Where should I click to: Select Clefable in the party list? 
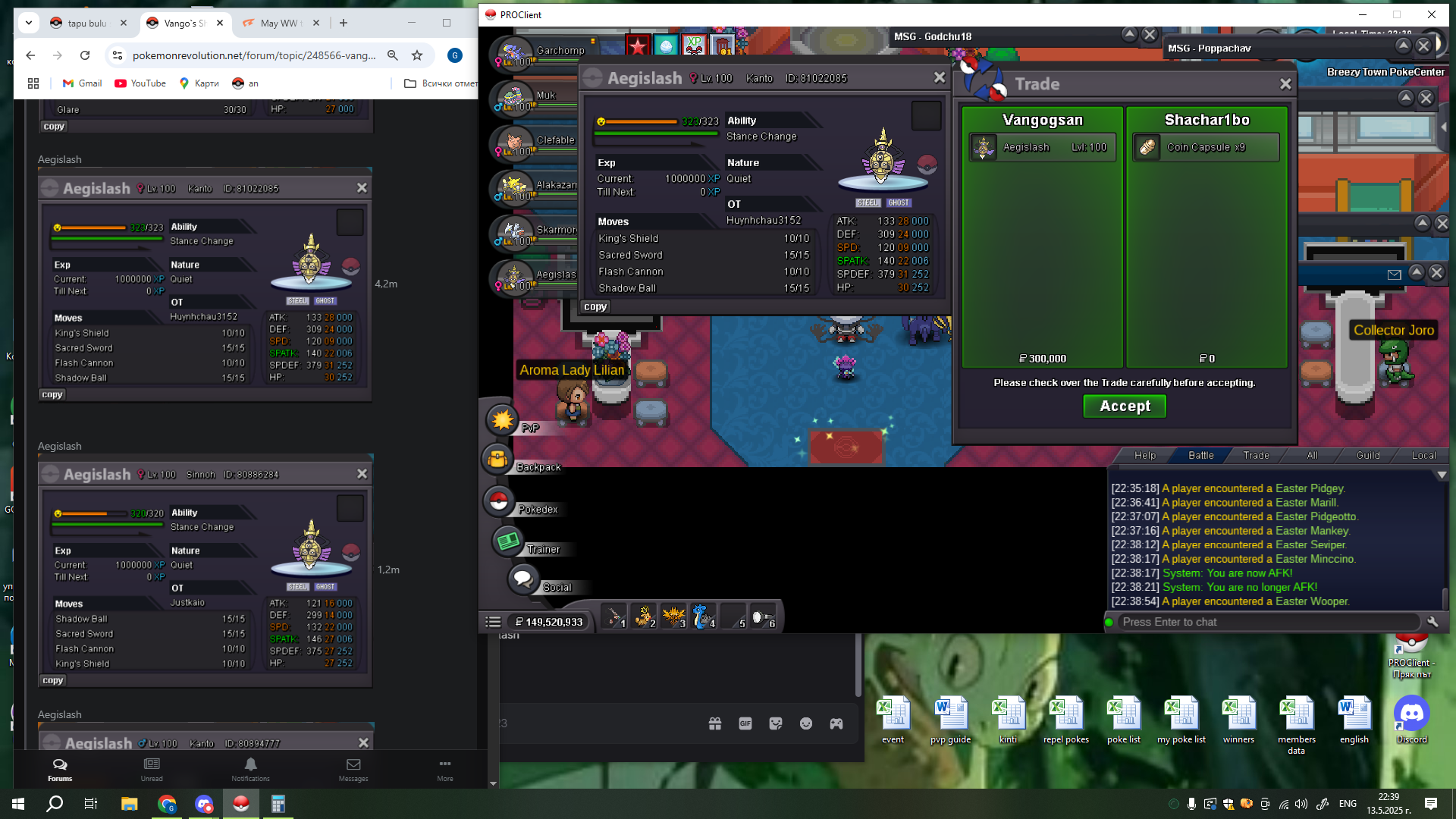point(535,143)
